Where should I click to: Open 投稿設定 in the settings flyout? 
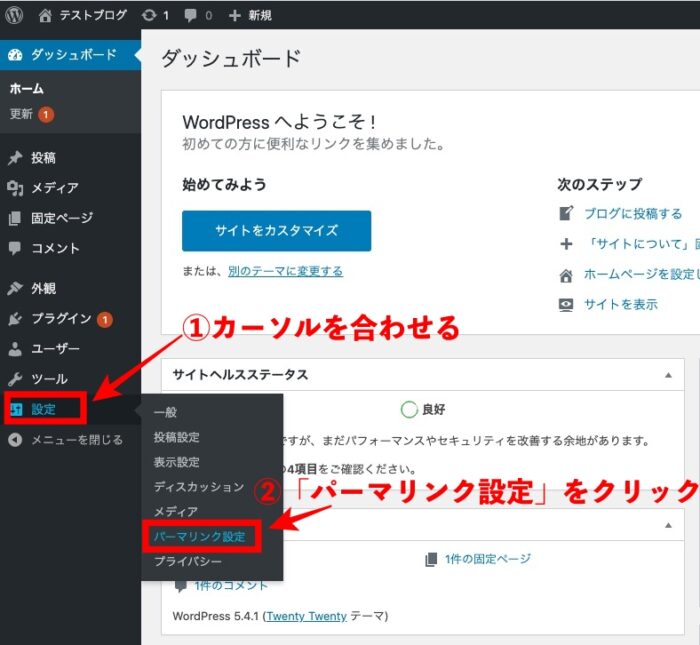[x=176, y=437]
